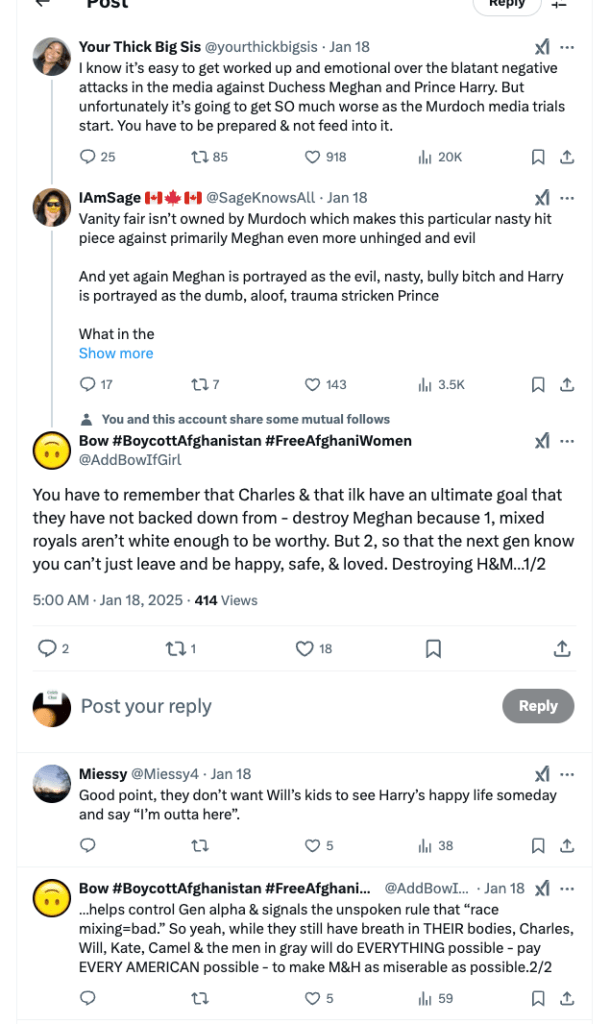The height and width of the screenshot is (1024, 610).
Task: Bookmark Your Thick Big Sis's post
Action: pos(537,157)
